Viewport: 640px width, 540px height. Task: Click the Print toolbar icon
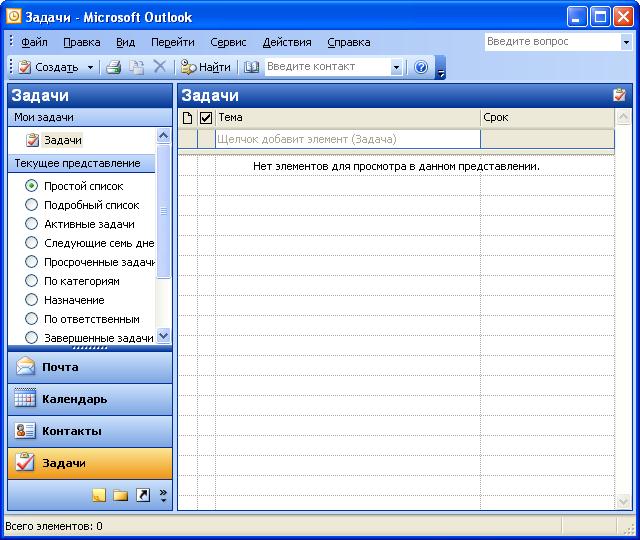point(113,67)
